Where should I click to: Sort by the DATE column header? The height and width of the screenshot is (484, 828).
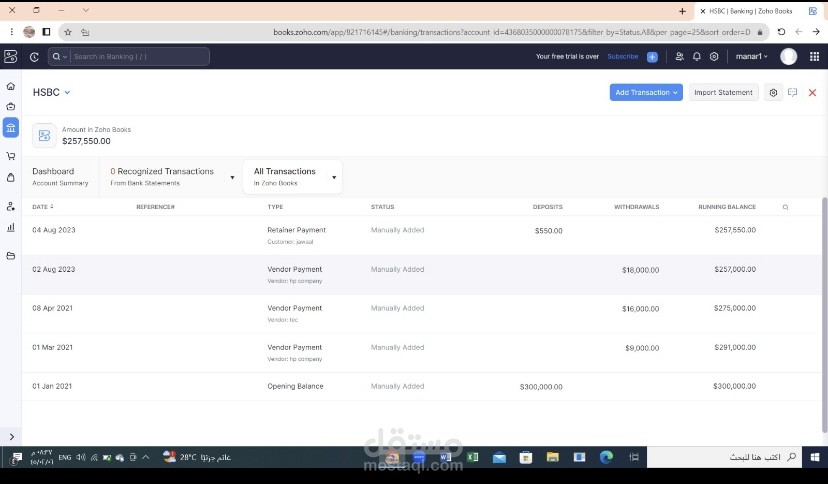42,207
